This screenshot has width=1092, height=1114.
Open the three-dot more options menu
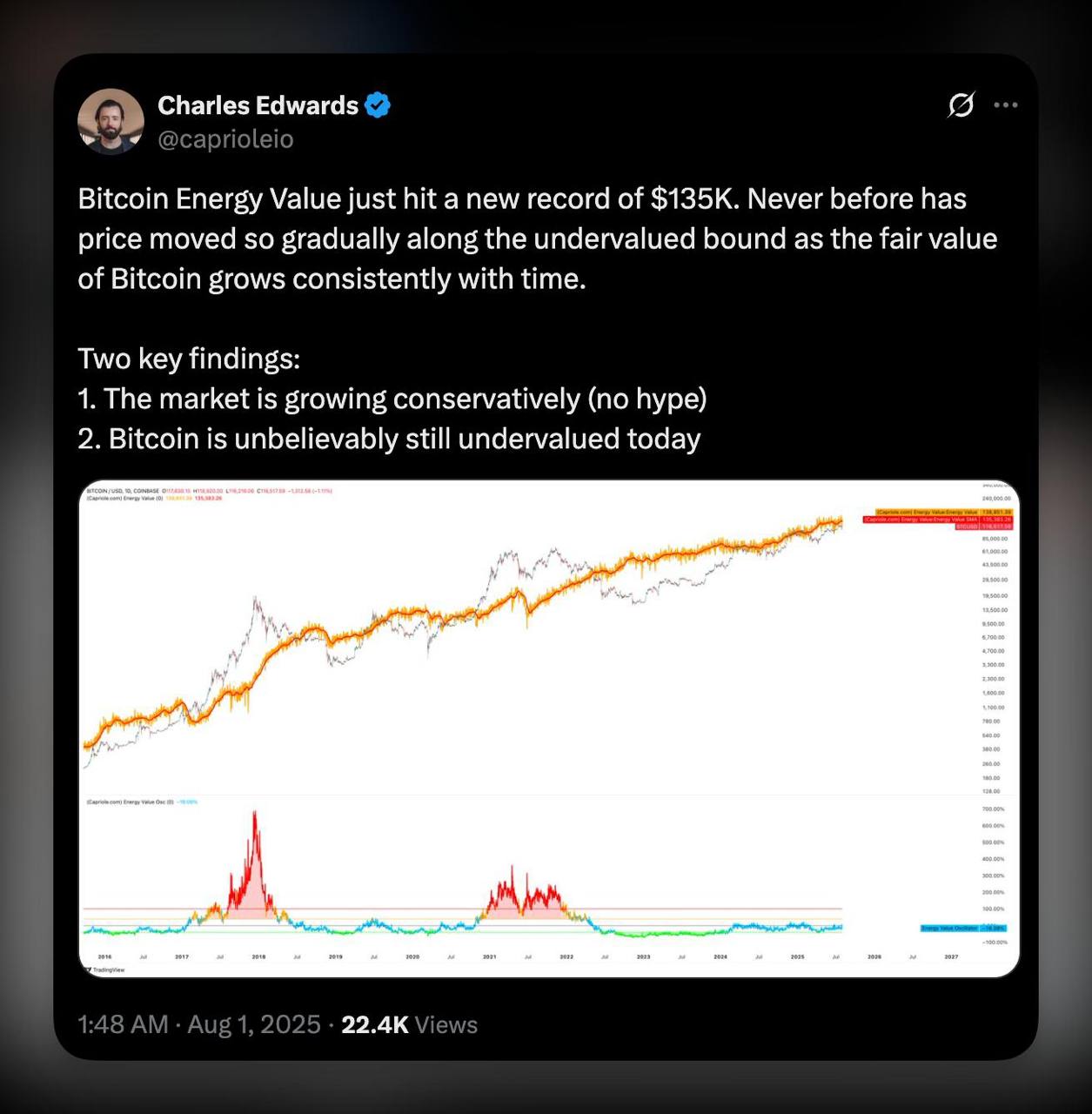(1006, 105)
